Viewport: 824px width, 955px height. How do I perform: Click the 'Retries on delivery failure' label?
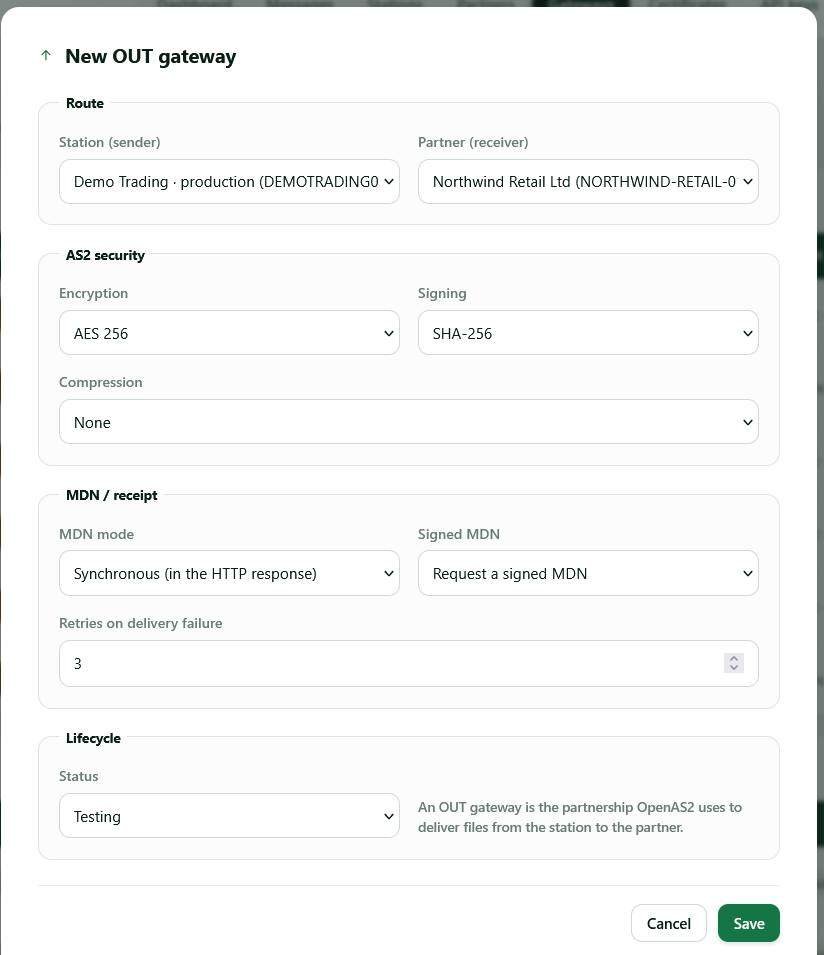coord(141,623)
